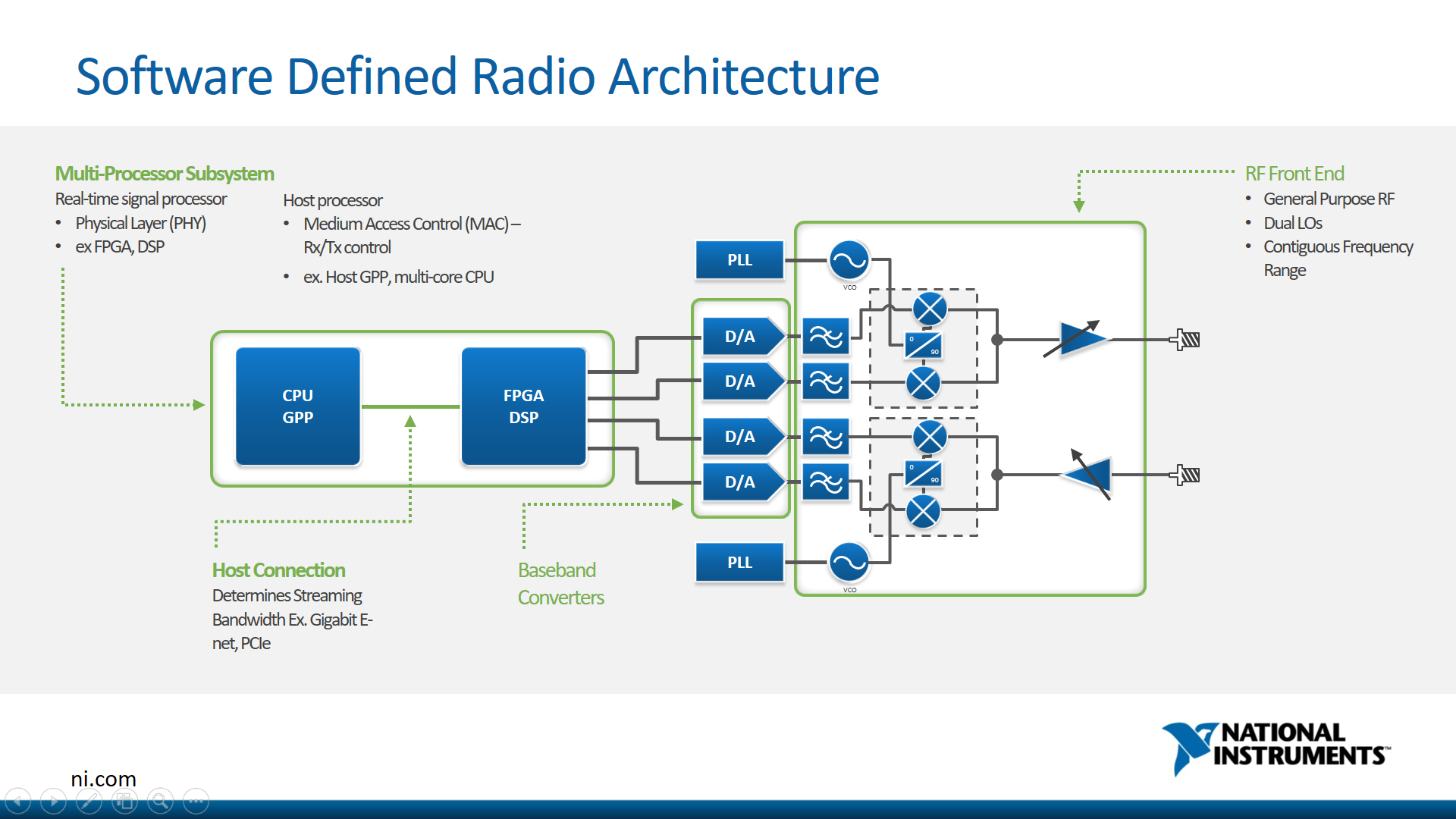Show all slides overview
1456x819 pixels.
click(x=124, y=801)
